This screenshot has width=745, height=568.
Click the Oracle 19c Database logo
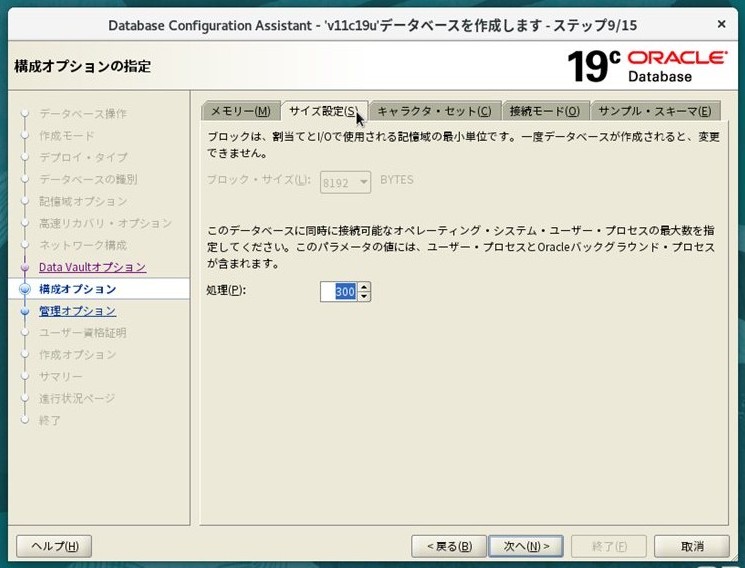pos(647,66)
